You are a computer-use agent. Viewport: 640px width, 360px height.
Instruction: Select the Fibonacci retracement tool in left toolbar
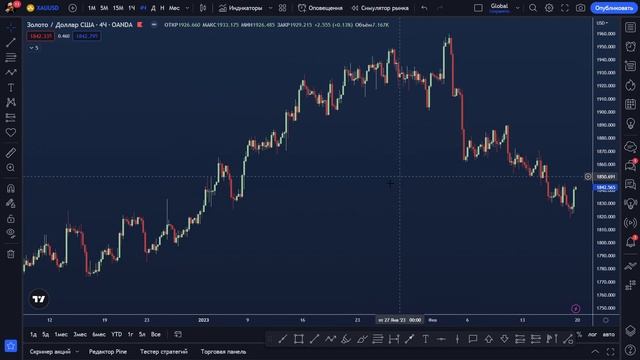pos(11,57)
